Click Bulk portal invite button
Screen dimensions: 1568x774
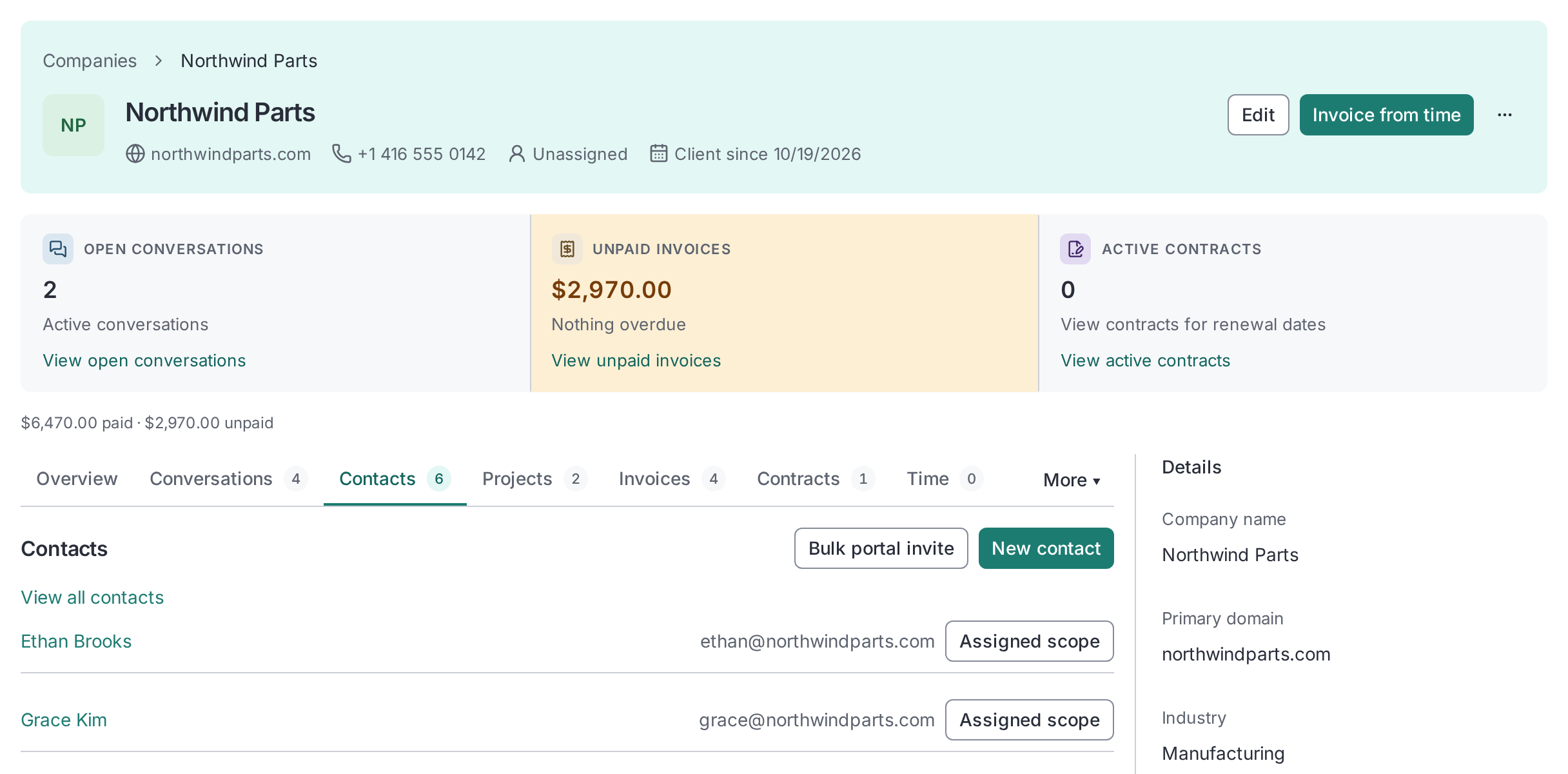(x=881, y=548)
